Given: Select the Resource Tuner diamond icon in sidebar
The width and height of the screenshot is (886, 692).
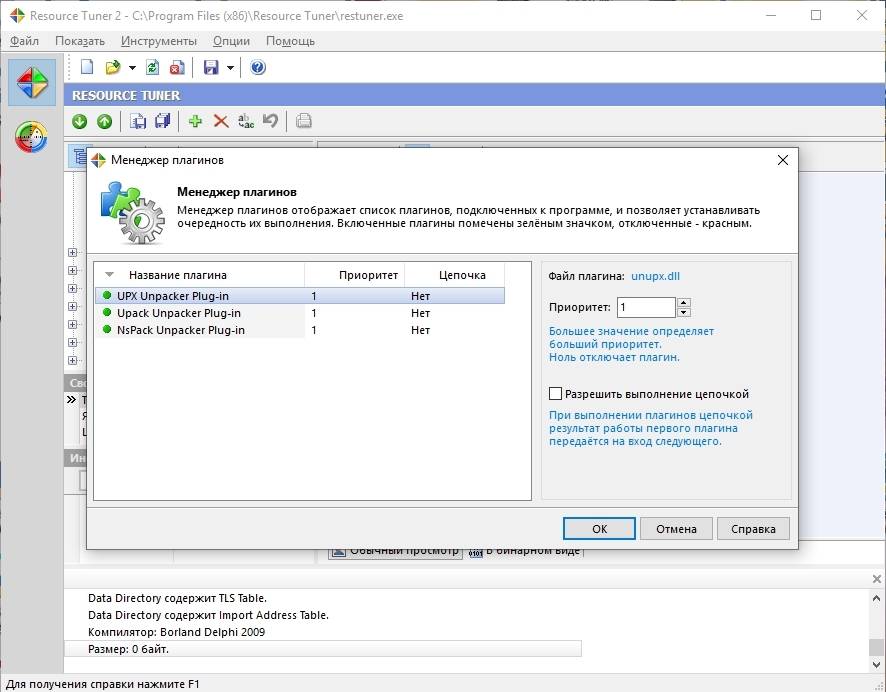Looking at the screenshot, I should point(32,82).
